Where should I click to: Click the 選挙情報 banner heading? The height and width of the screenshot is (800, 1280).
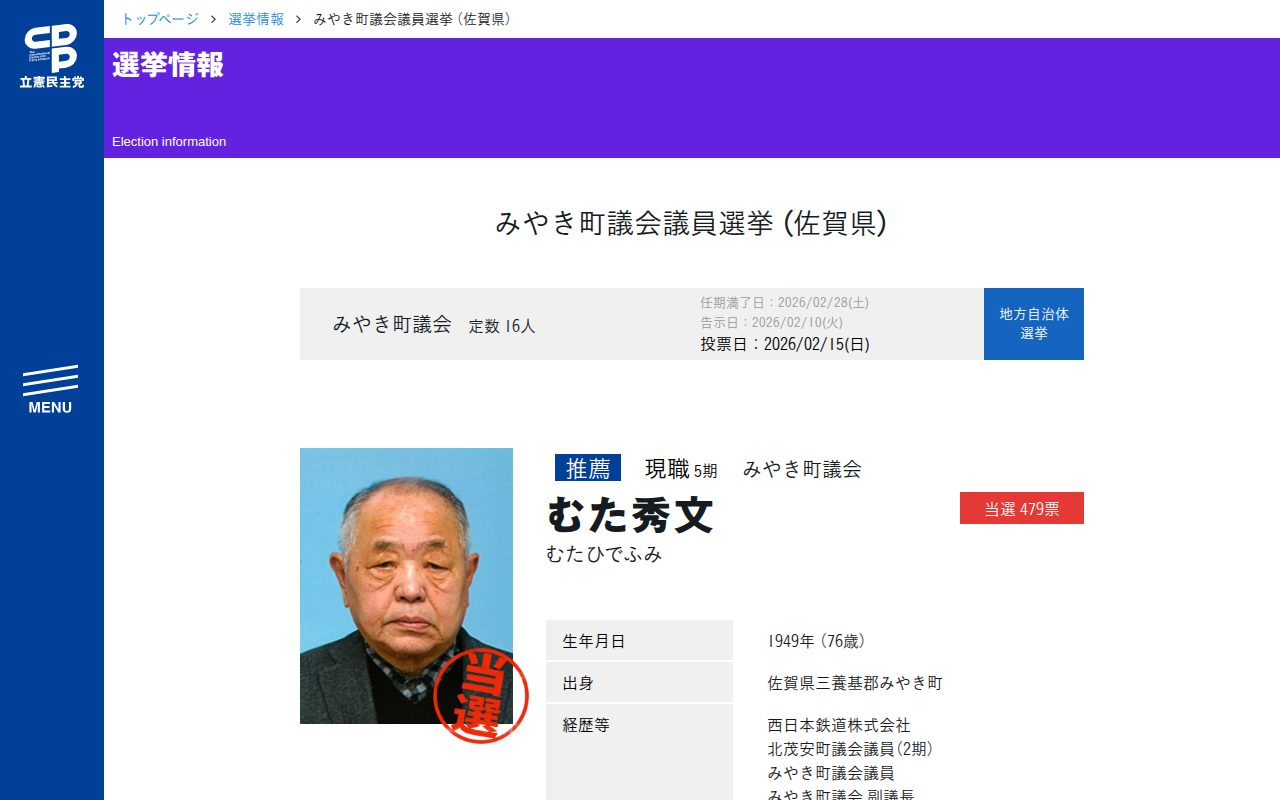(x=168, y=65)
